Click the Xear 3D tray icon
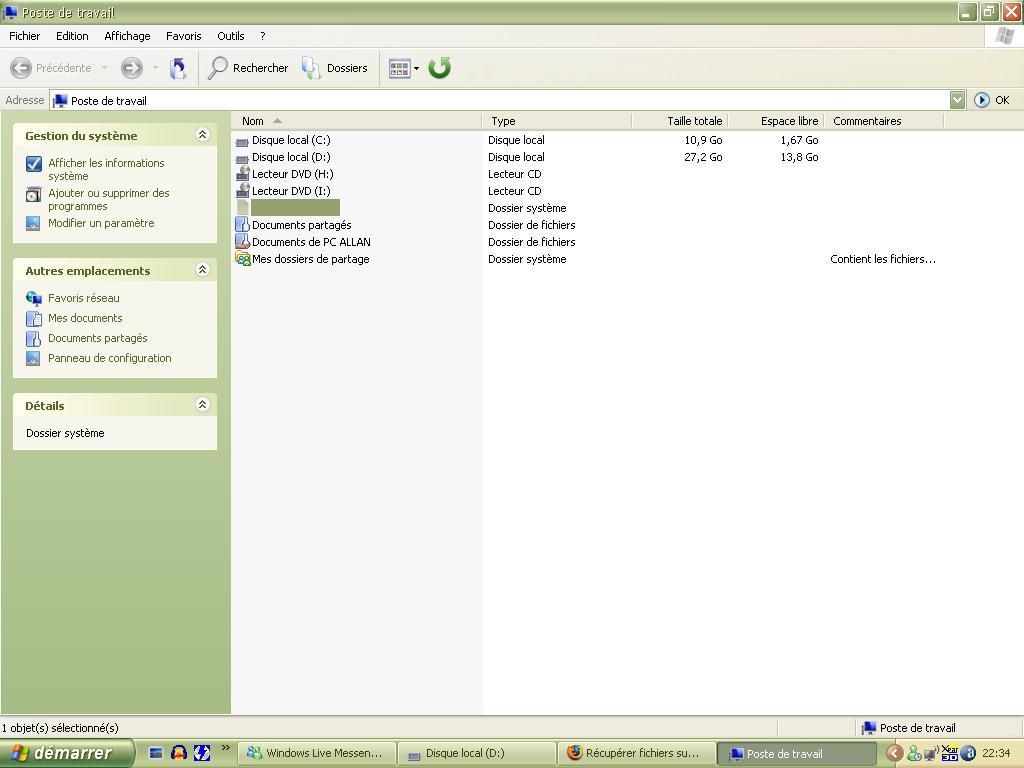 pos(950,753)
